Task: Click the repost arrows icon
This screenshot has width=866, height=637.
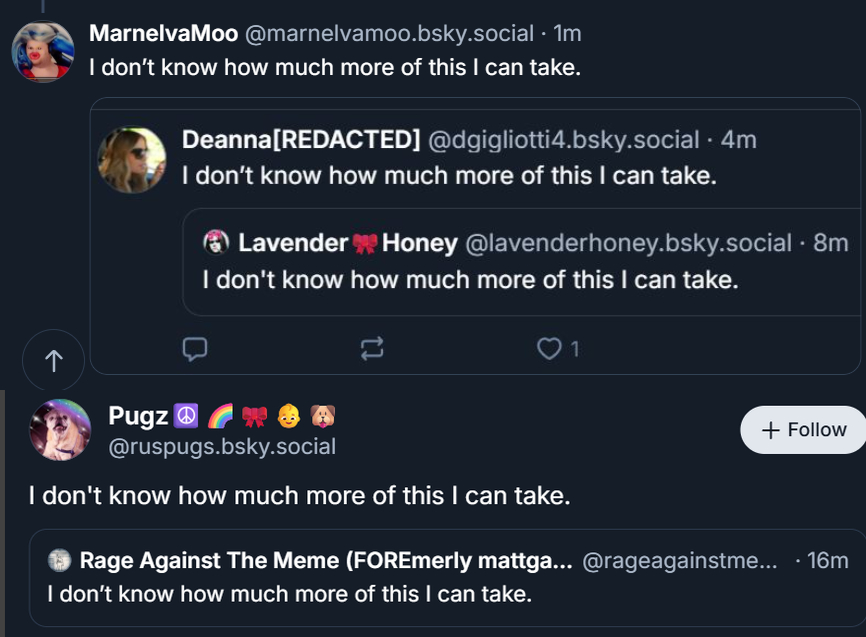Action: coord(372,348)
